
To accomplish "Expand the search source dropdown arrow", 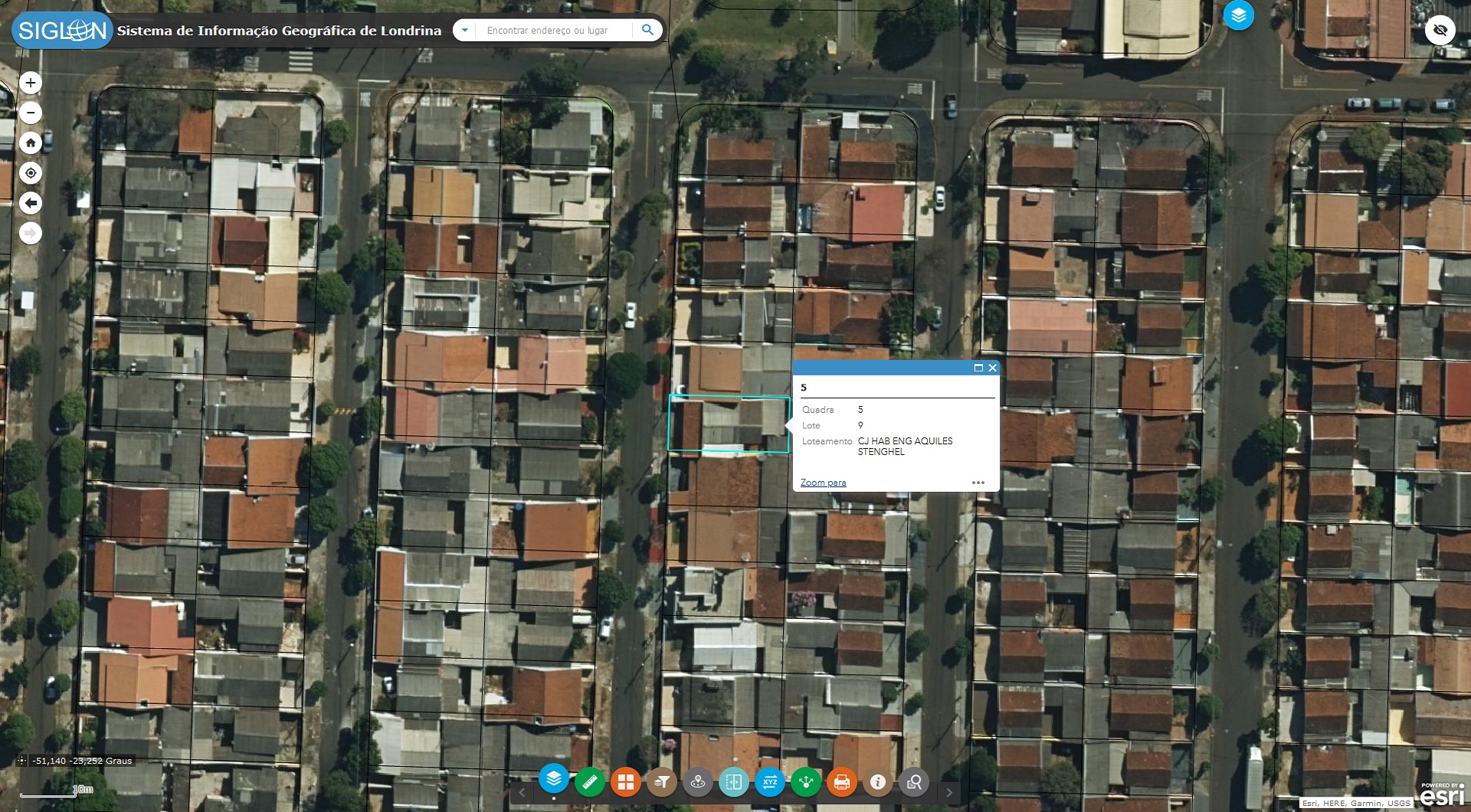I will pyautogui.click(x=464, y=30).
